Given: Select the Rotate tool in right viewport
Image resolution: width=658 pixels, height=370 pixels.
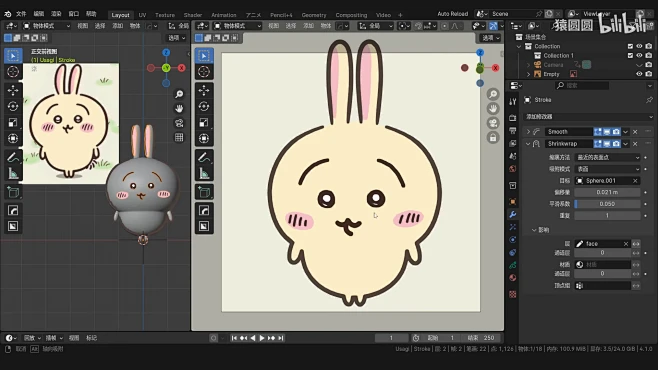Looking at the screenshot, I should point(204,106).
